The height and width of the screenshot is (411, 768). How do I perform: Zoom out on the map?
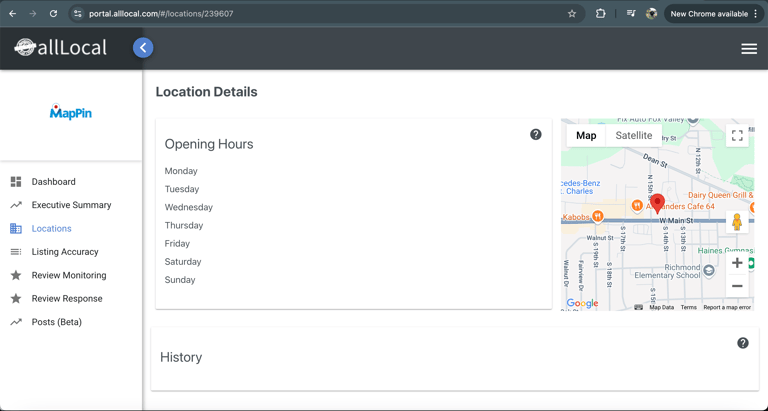click(737, 286)
